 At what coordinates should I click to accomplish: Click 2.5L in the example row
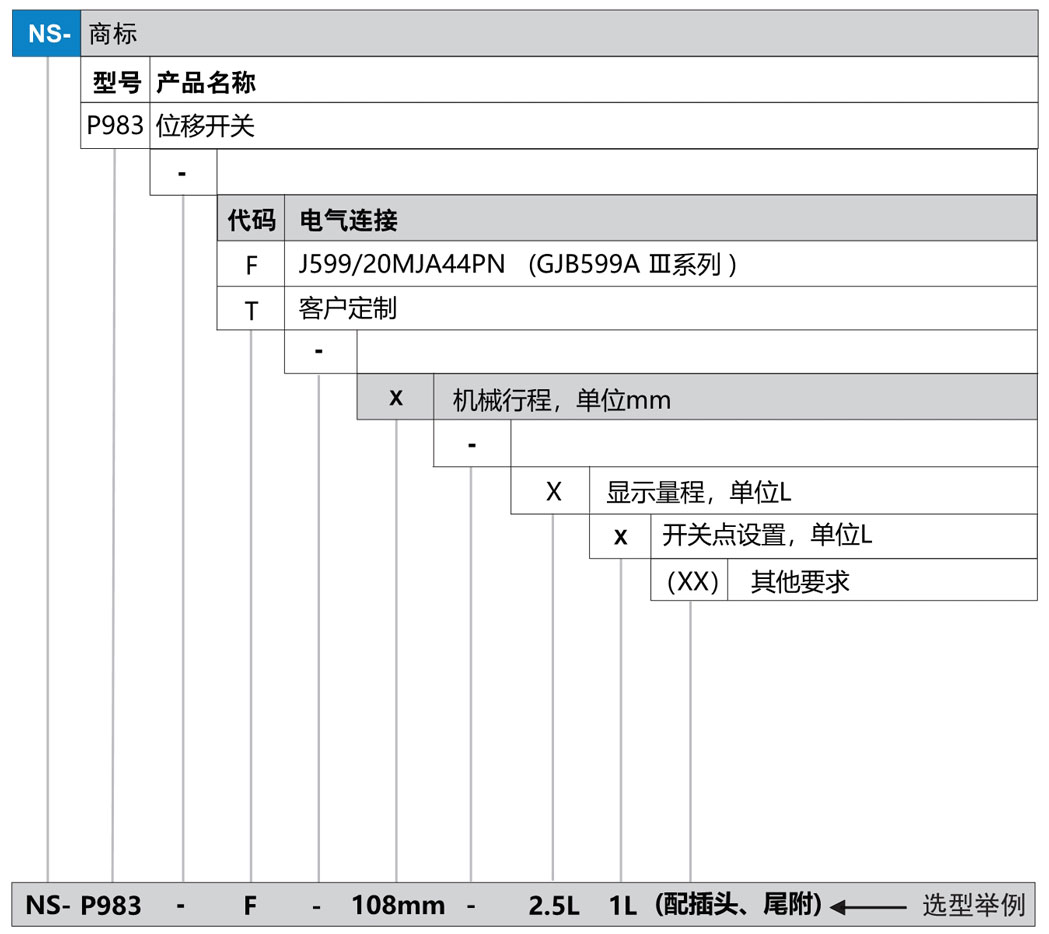(553, 906)
